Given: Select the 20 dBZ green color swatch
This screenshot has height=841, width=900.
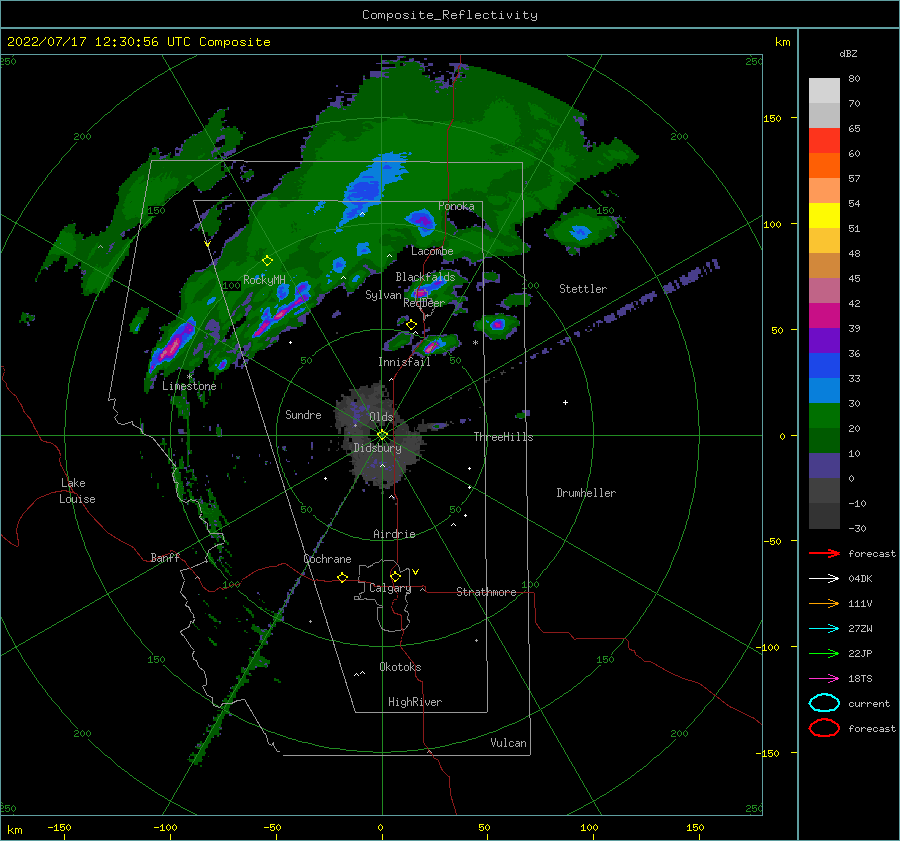Looking at the screenshot, I should click(x=824, y=416).
